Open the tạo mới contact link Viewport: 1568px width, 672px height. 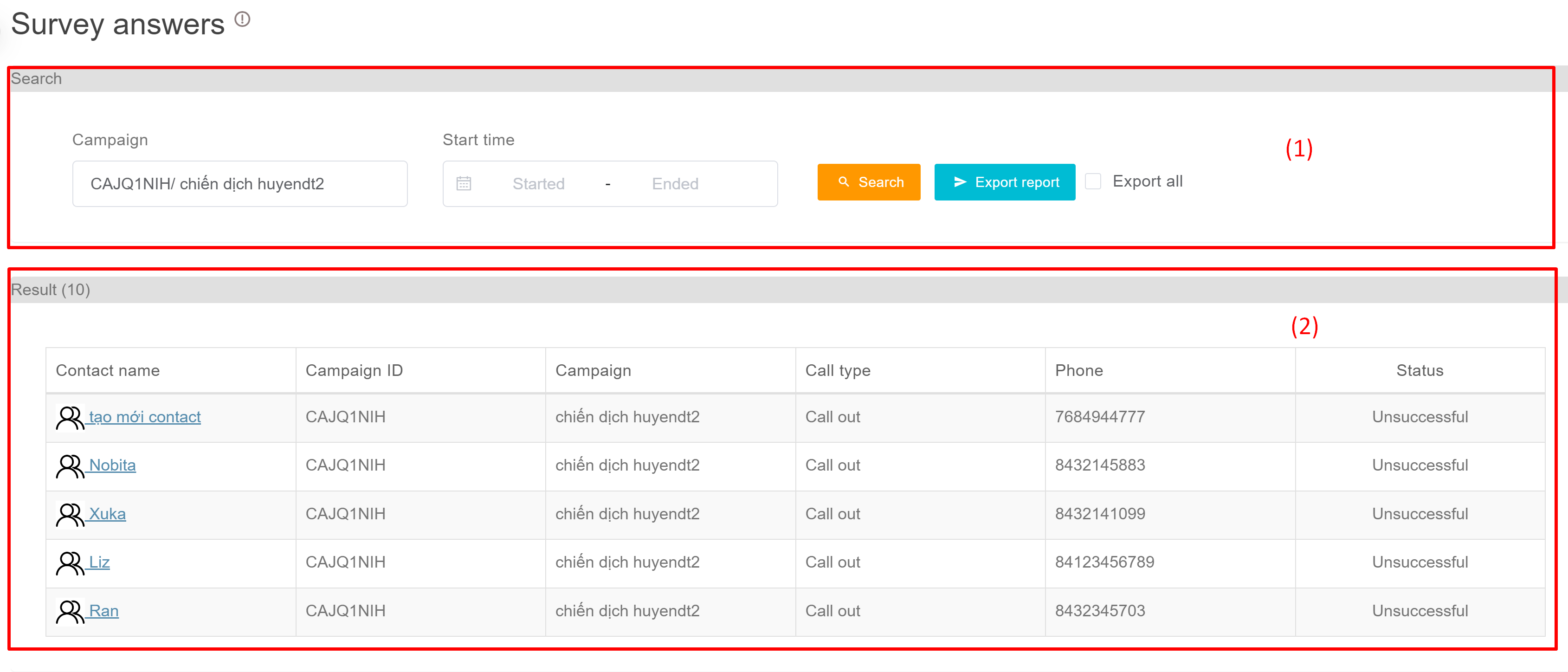coord(145,417)
